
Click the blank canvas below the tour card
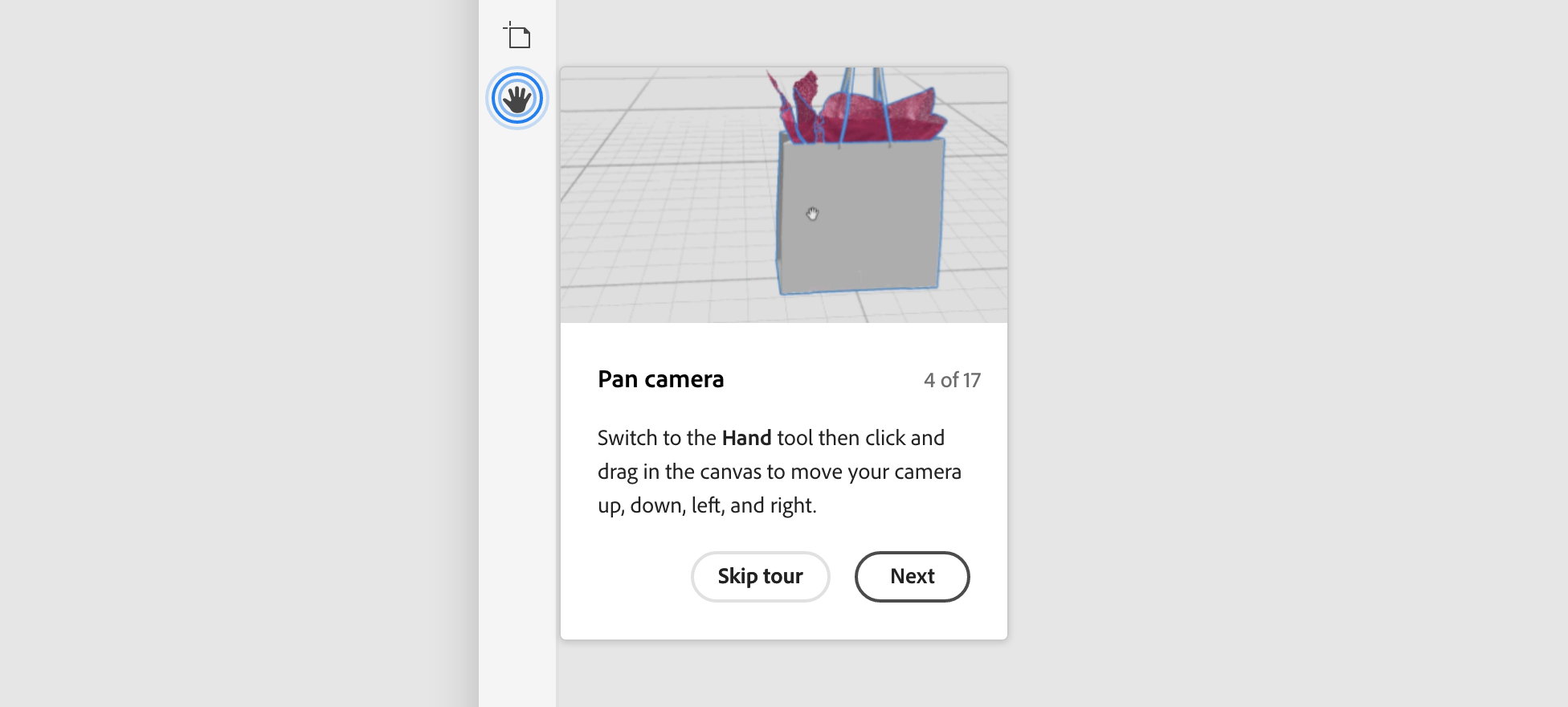pyautogui.click(x=783, y=675)
